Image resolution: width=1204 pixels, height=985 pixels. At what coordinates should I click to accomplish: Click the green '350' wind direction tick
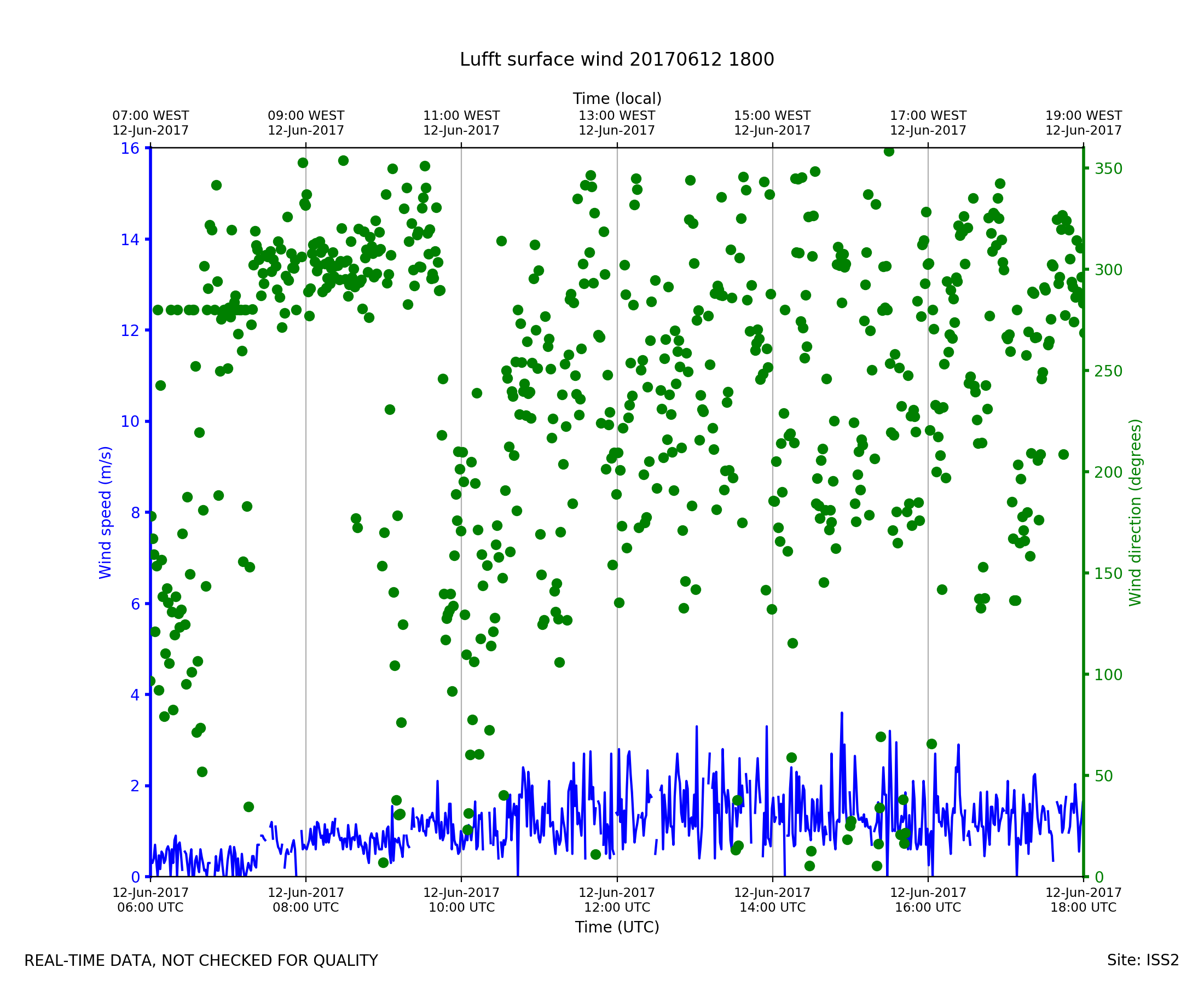1108,169
